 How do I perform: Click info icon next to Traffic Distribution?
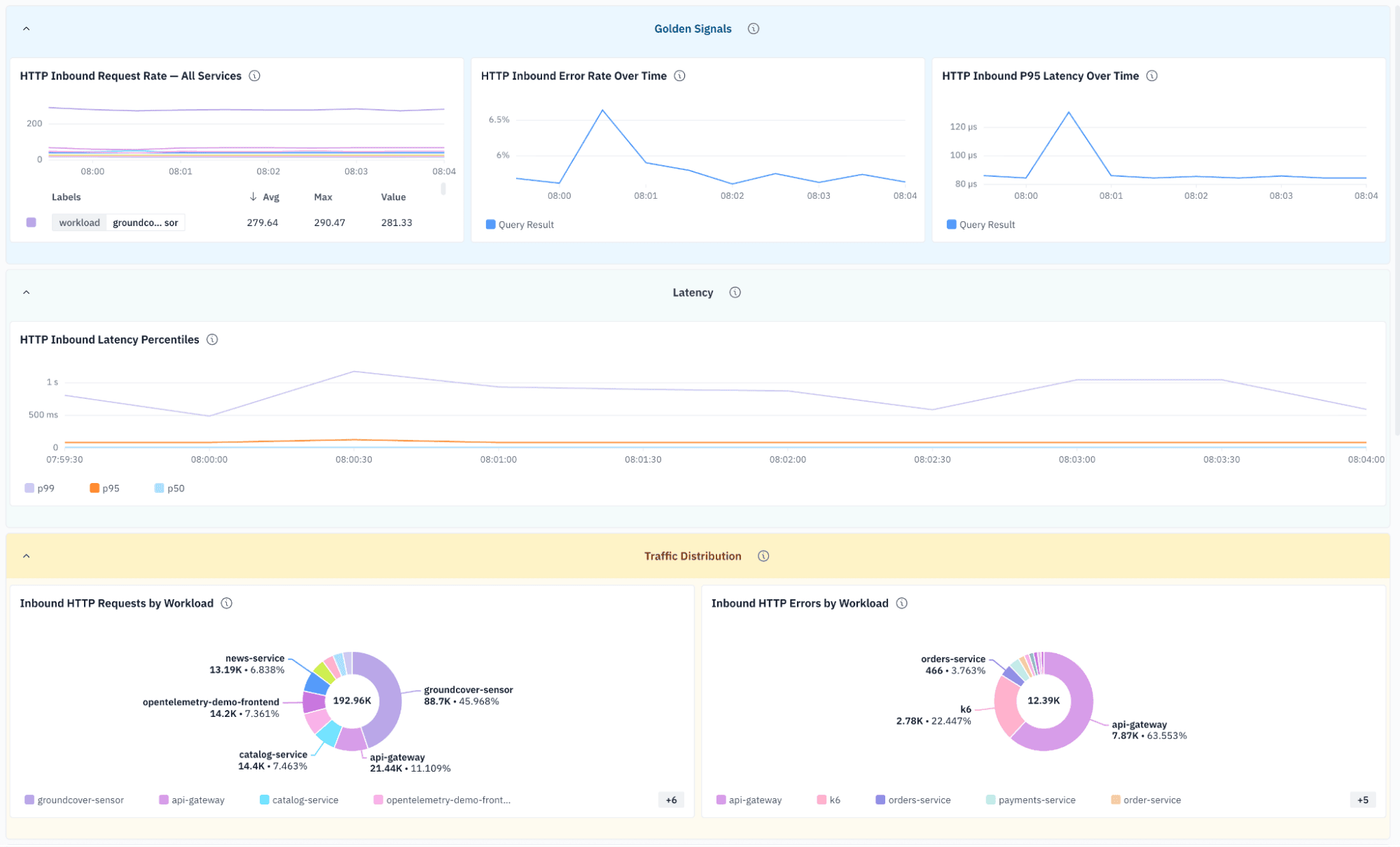coord(763,556)
